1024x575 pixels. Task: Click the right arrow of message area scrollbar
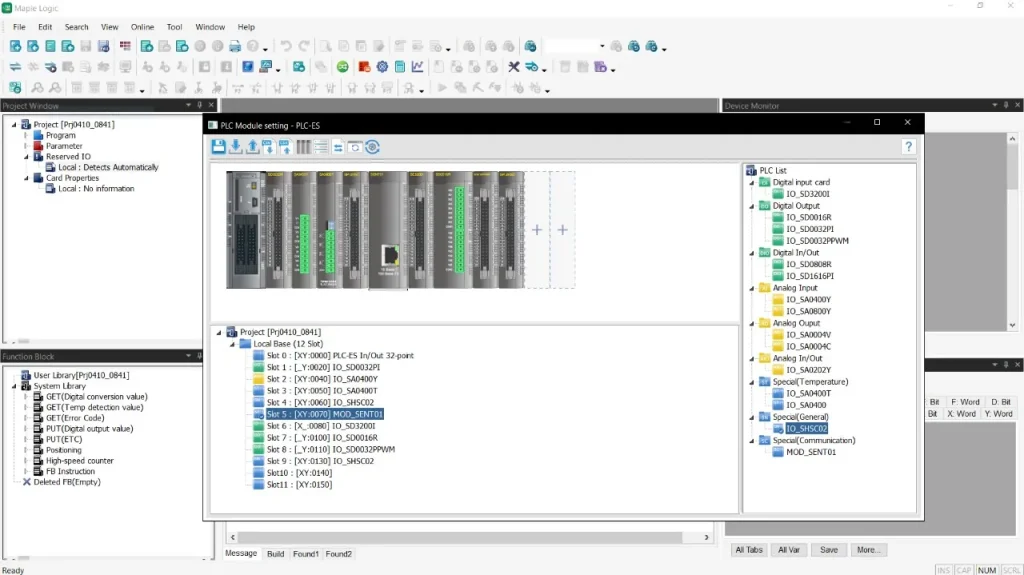(707, 537)
